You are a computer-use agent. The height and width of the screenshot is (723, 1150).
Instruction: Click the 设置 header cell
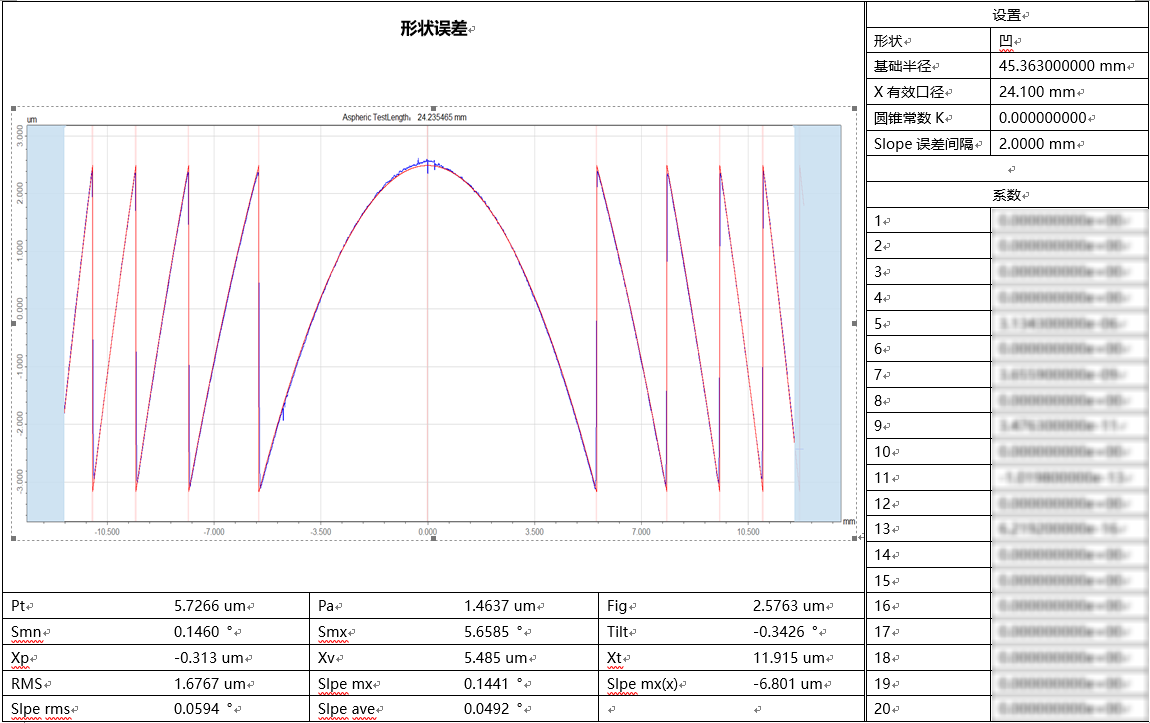[x=1007, y=15]
